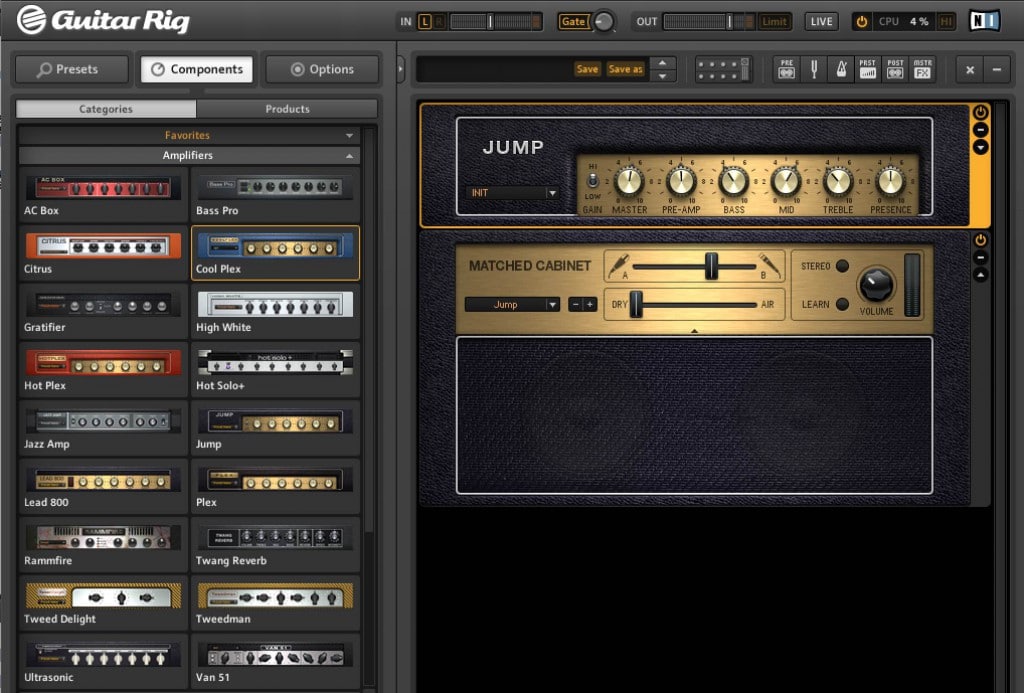Click microphone B icon in Matched Cabinet
The height and width of the screenshot is (693, 1024).
click(769, 266)
